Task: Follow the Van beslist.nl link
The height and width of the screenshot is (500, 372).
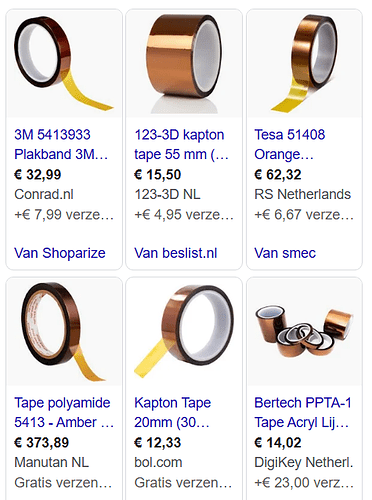Action: (x=176, y=253)
